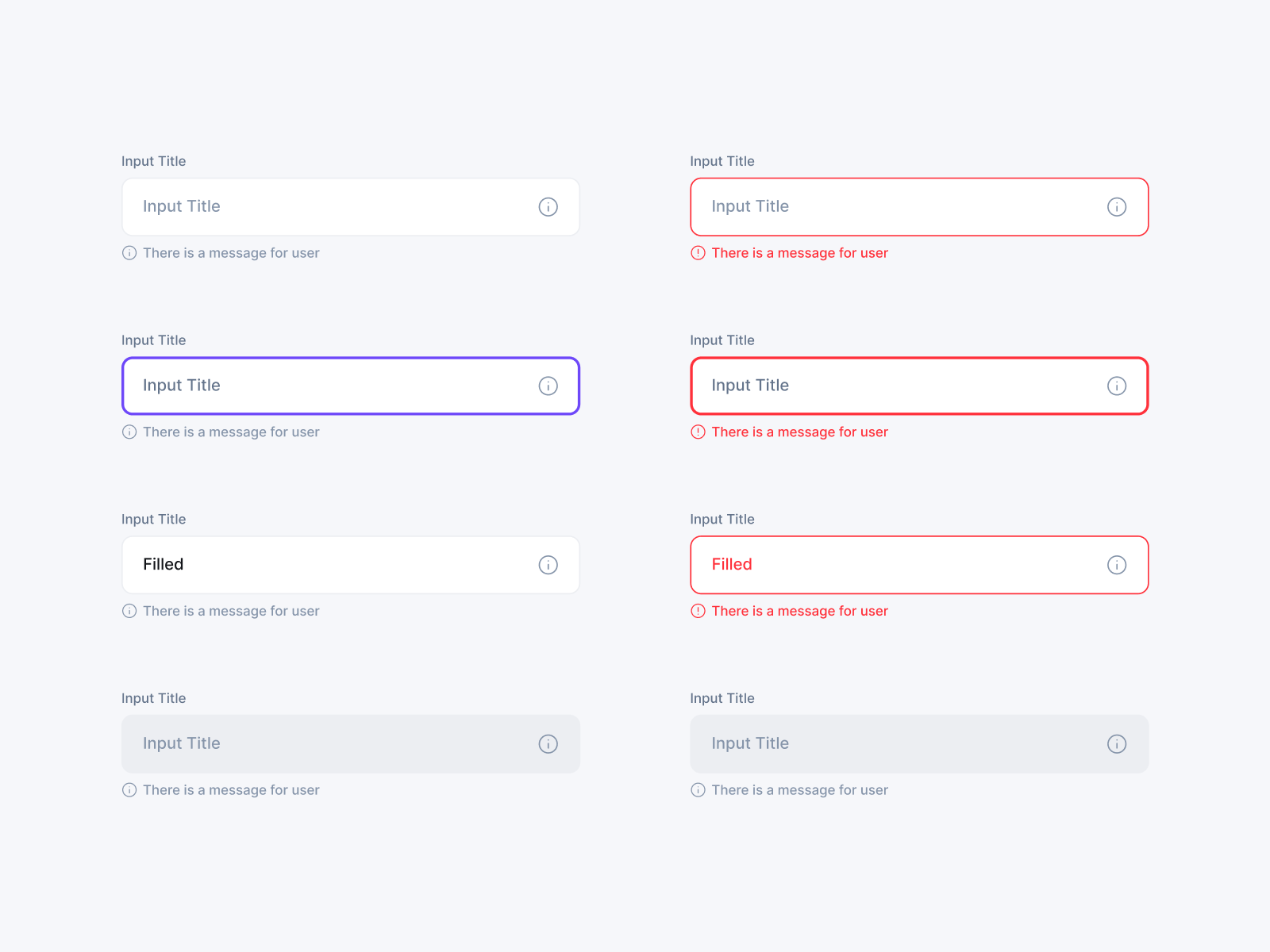The height and width of the screenshot is (952, 1270).
Task: Click the info icon inside the focused purple input
Action: tap(548, 386)
